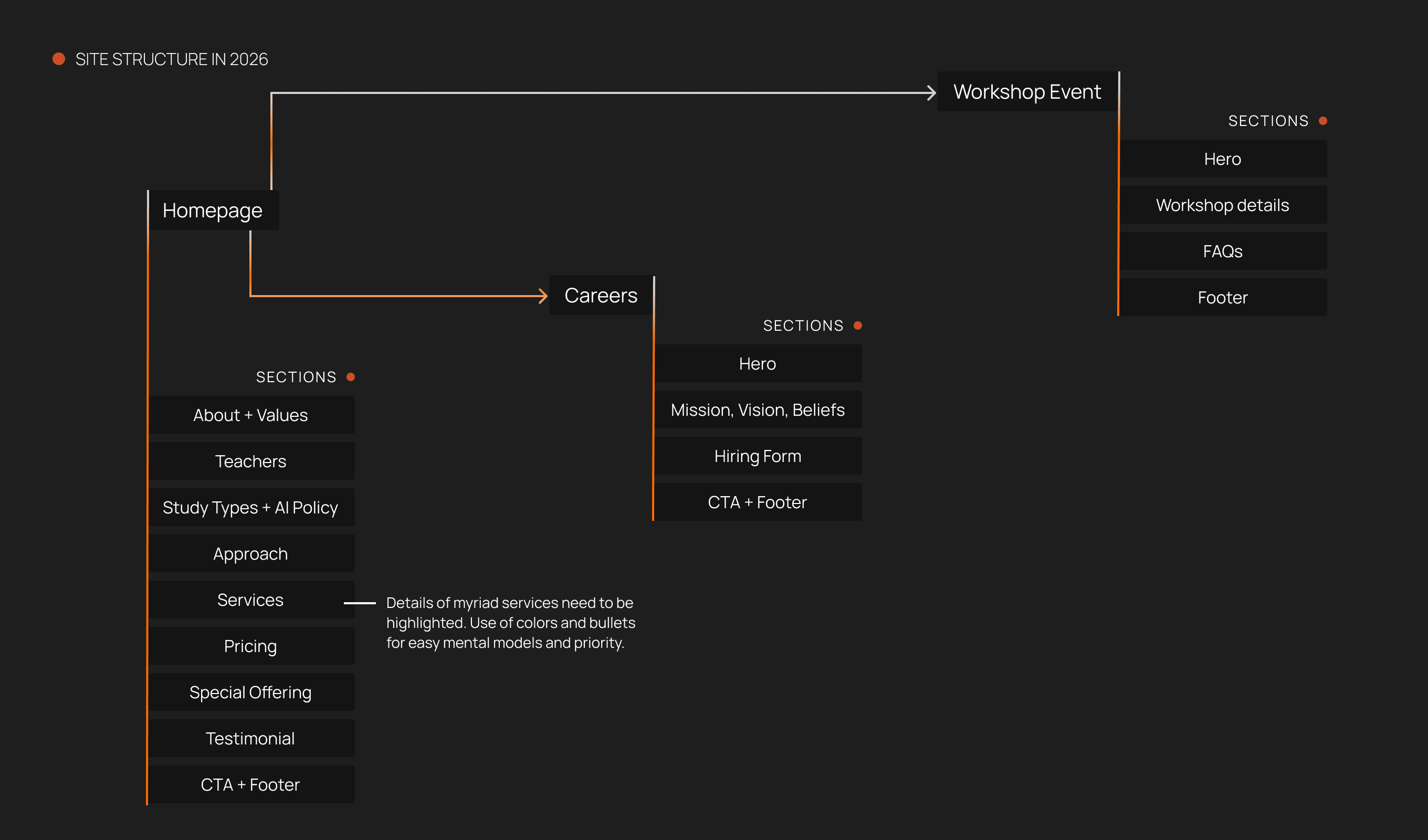Click 'CTA + Footer' under Careers sections
The width and height of the screenshot is (1428, 840).
point(758,502)
